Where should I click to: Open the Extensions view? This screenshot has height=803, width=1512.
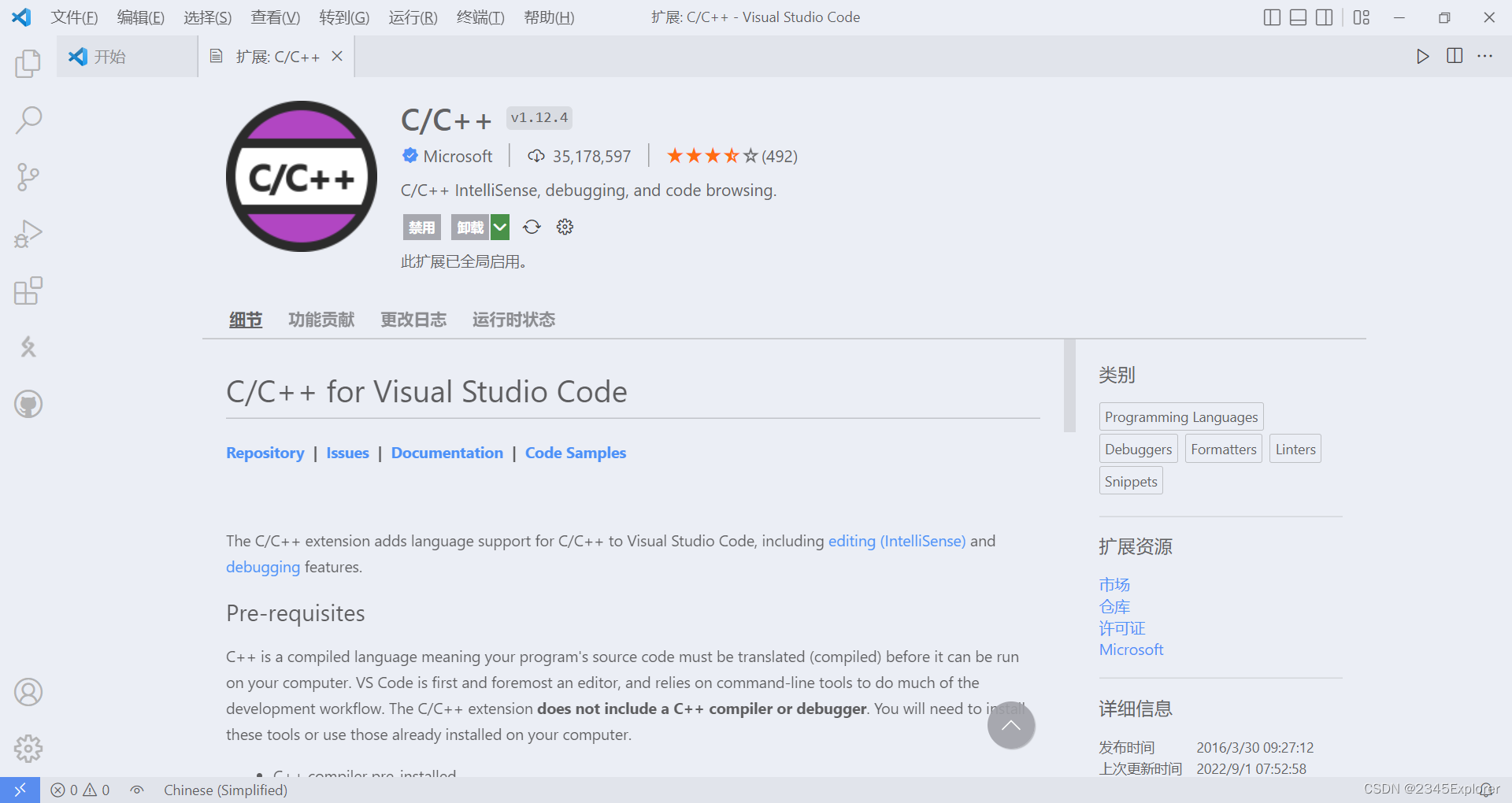pos(28,290)
